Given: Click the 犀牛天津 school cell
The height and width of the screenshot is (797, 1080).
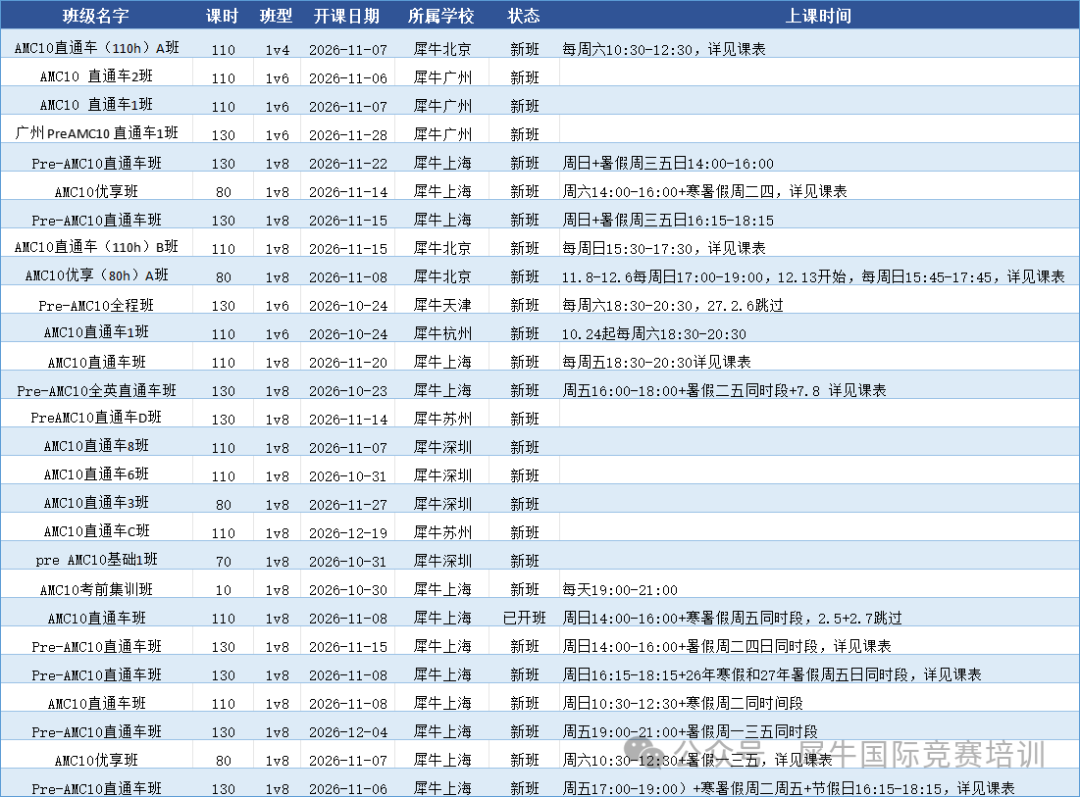Looking at the screenshot, I should tap(442, 305).
